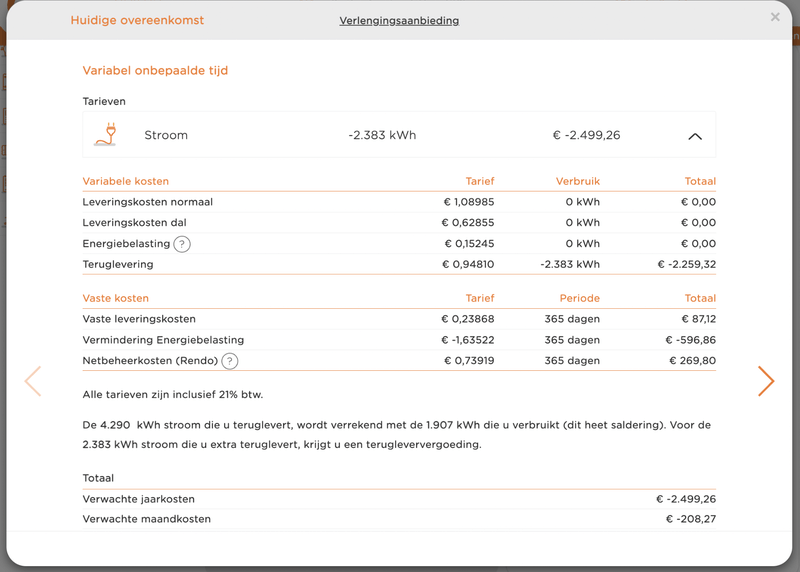Click the Stroom € -2.499,26 amount
This screenshot has height=572, width=800.
point(587,135)
